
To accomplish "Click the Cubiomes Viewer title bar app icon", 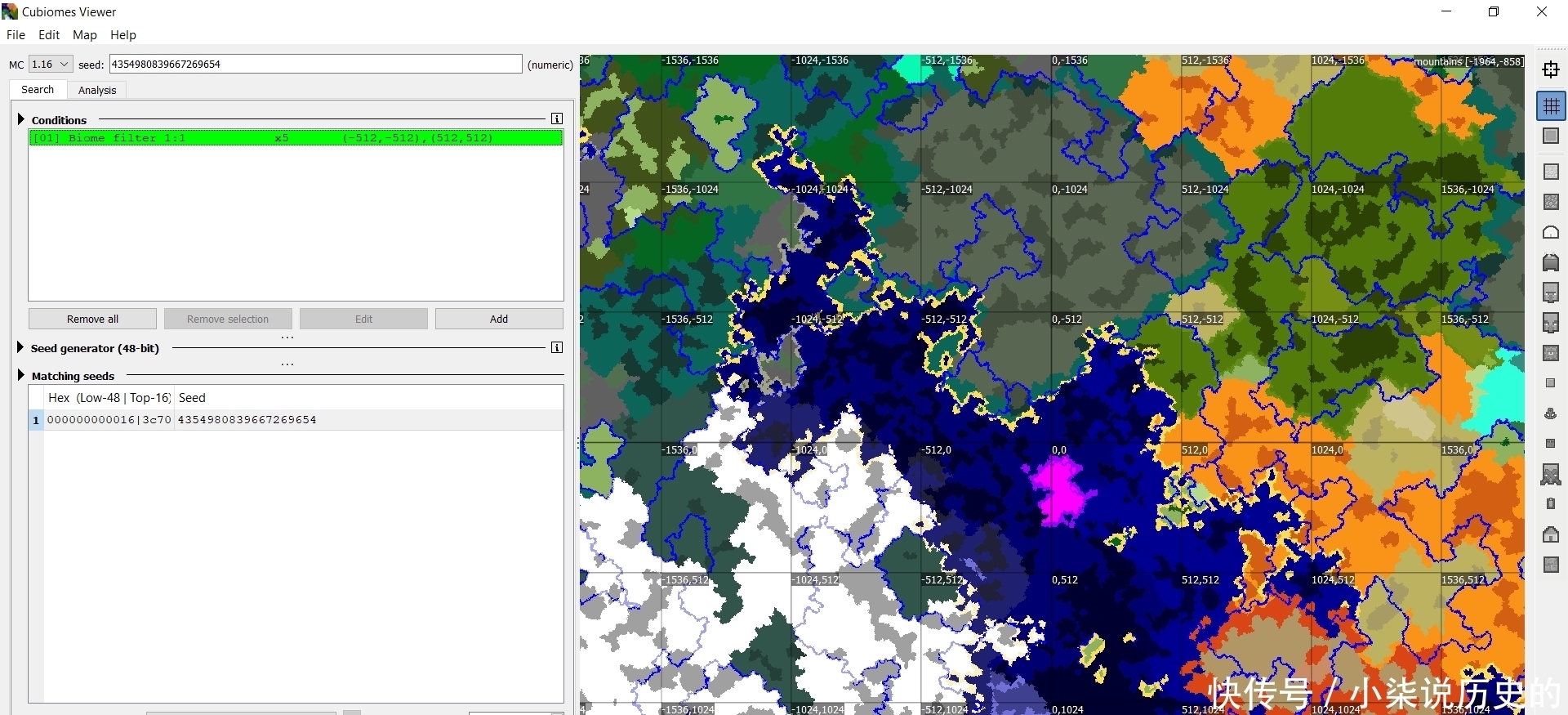I will pyautogui.click(x=10, y=11).
